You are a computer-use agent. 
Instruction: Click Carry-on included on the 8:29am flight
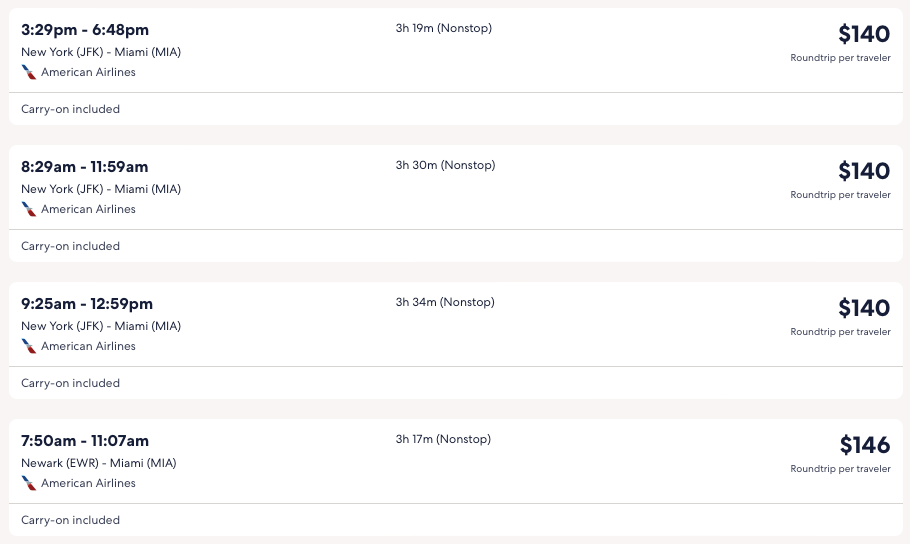point(70,246)
